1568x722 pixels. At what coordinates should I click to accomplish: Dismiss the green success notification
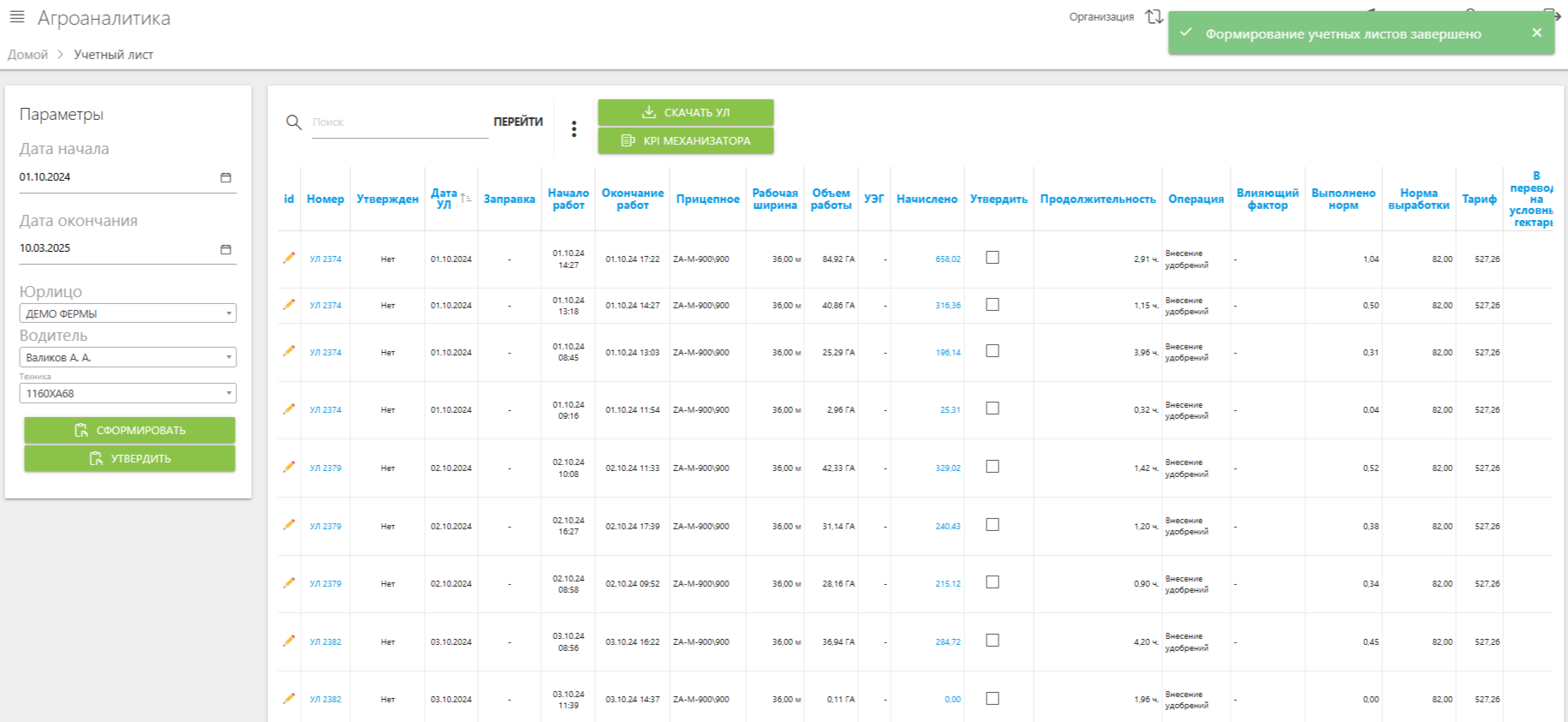coord(1536,33)
